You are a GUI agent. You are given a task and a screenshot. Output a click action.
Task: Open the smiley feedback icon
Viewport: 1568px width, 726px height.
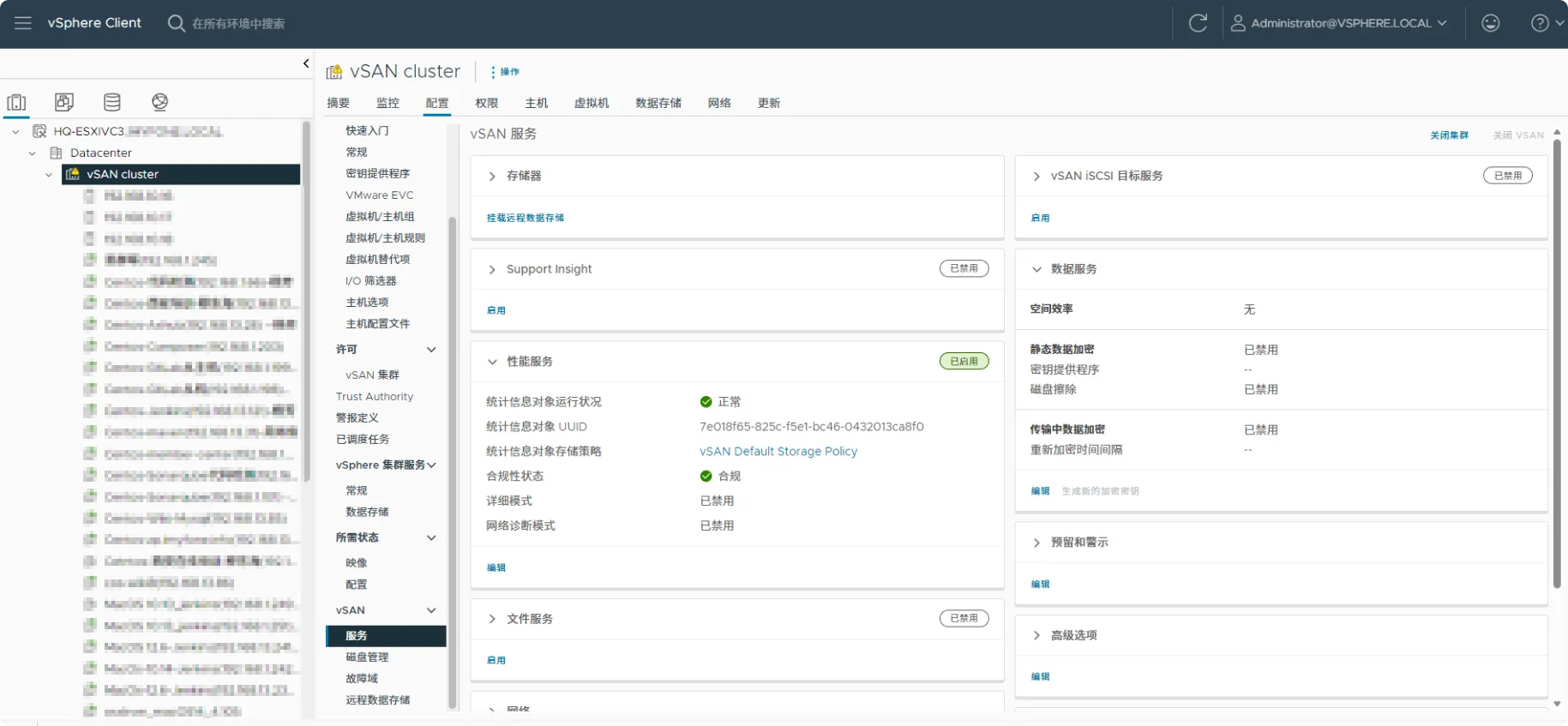tap(1491, 23)
